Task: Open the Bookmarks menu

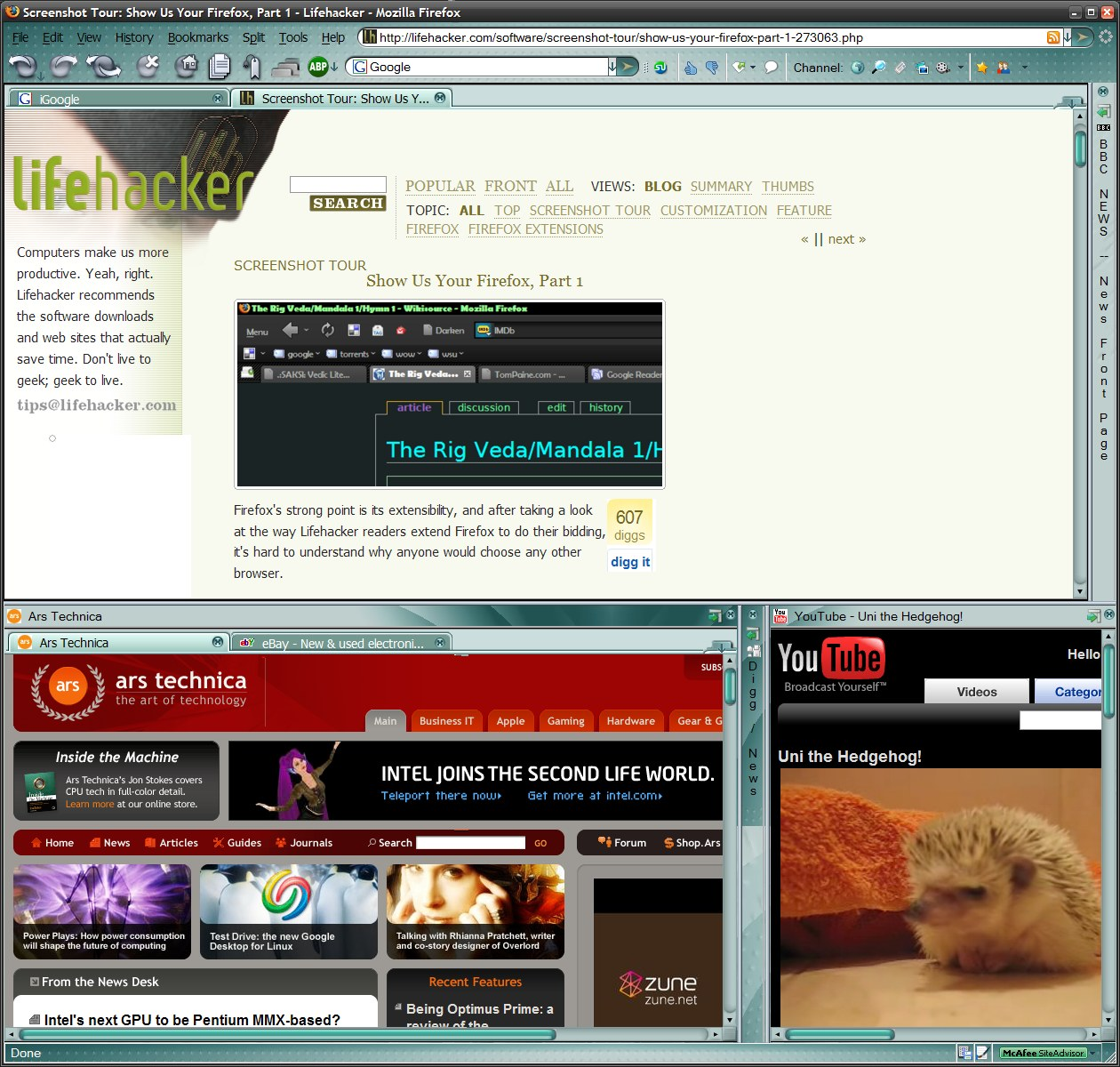Action: point(198,37)
